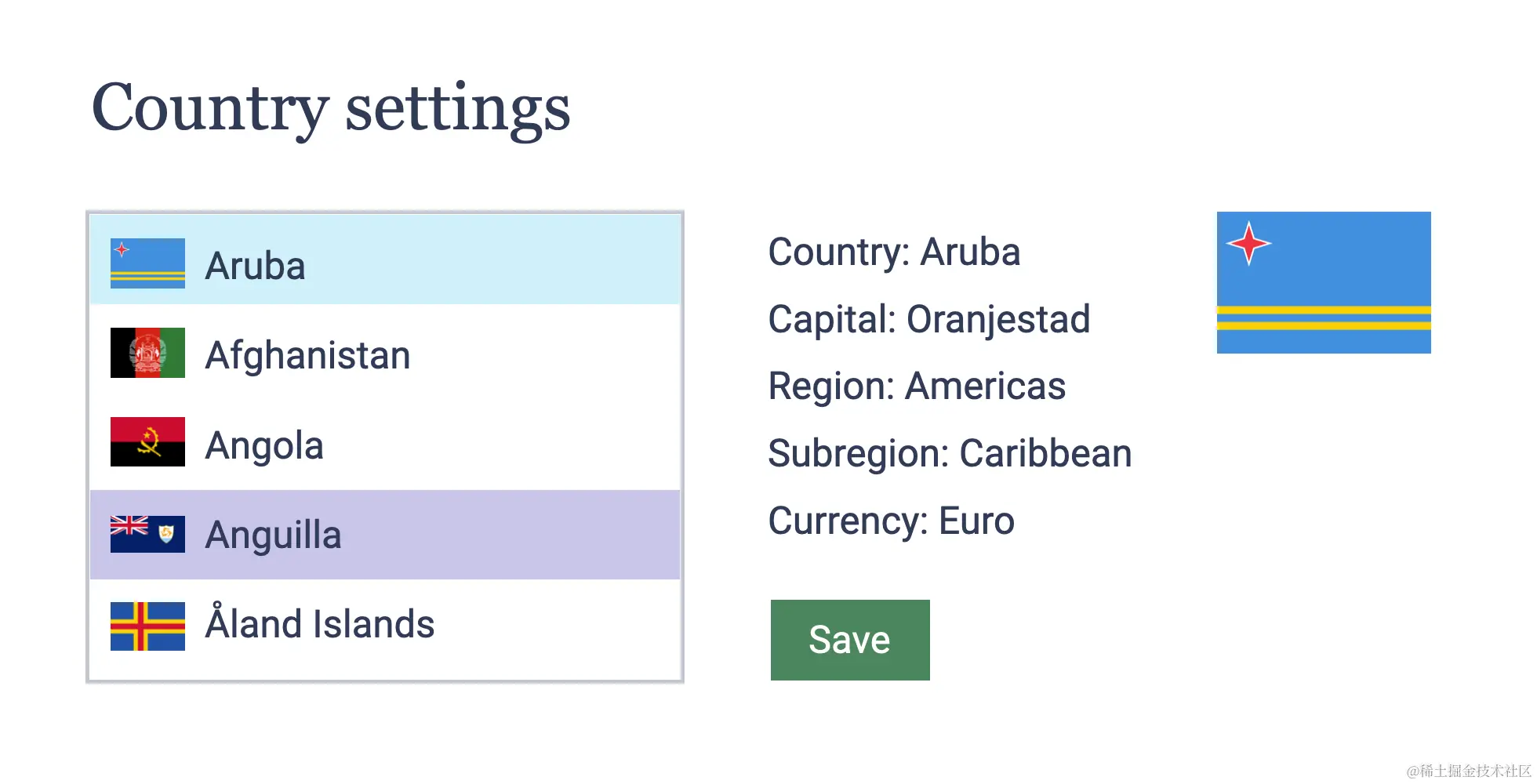
Task: Click the Country settings heading
Action: 331,108
